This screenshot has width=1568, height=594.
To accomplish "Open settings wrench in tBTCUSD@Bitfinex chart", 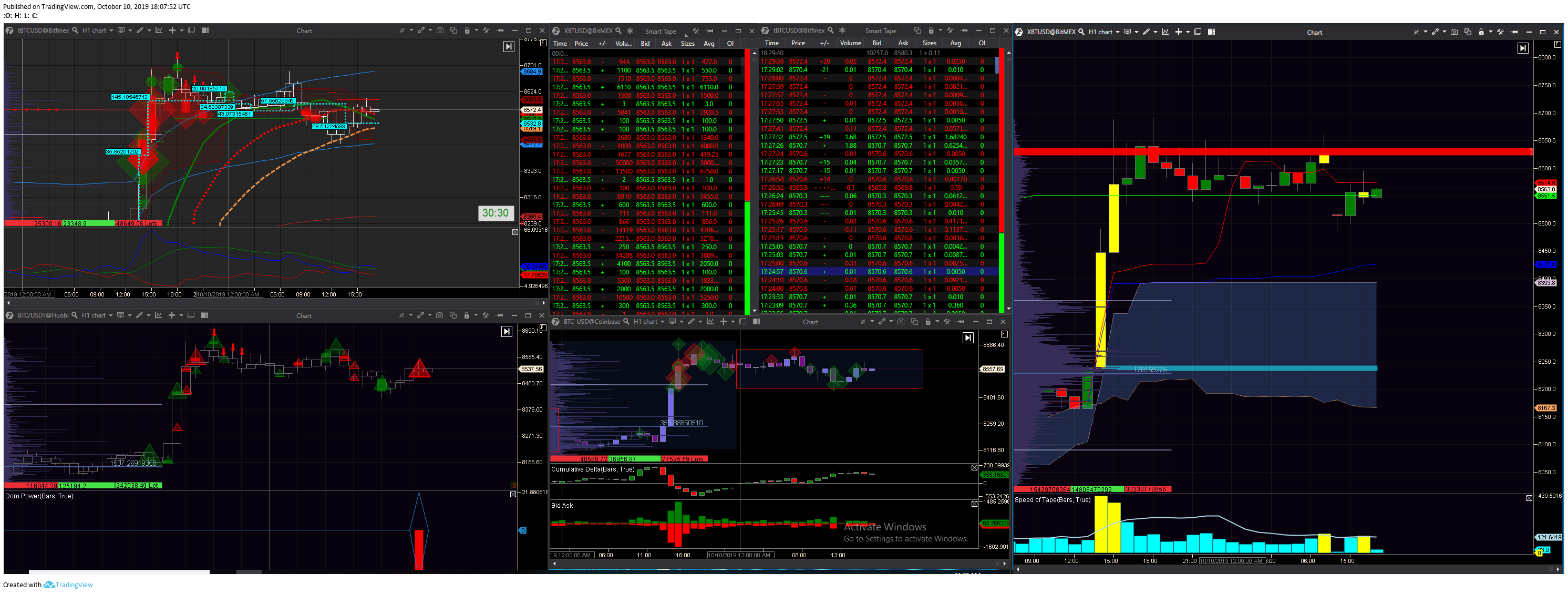I will [487, 30].
